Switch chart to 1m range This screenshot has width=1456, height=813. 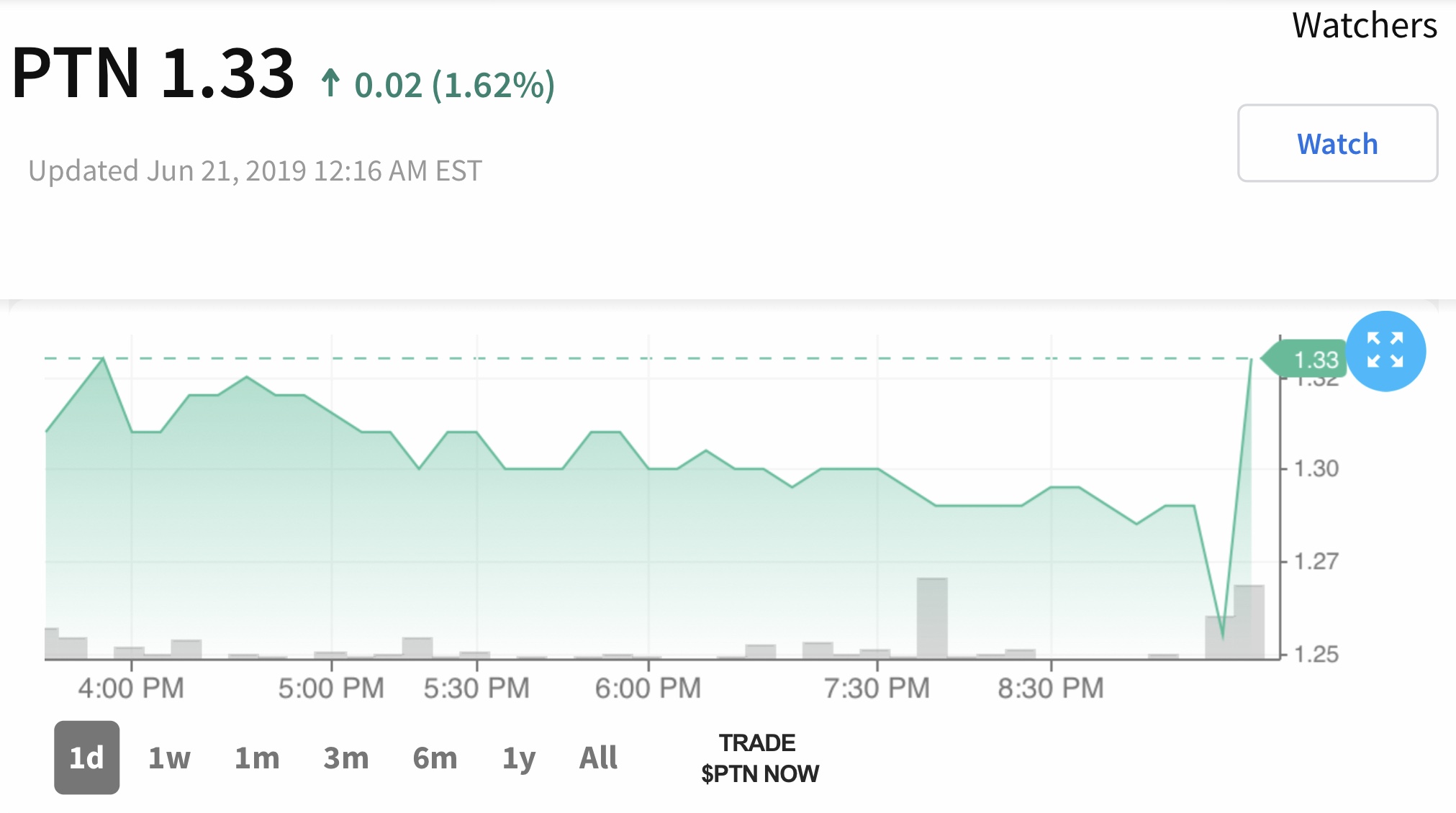pos(257,758)
